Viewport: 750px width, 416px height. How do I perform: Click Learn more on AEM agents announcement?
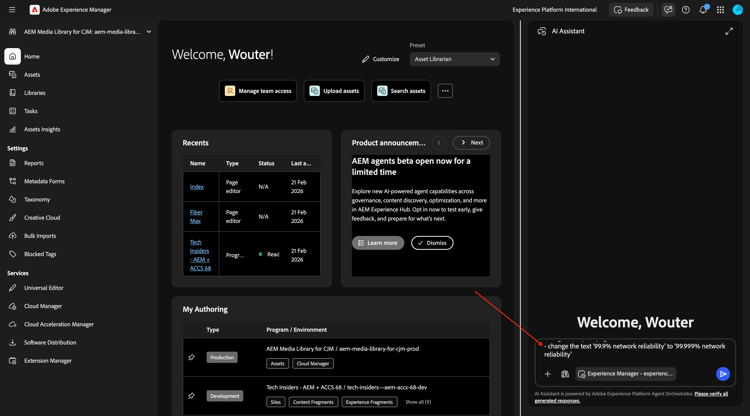(x=378, y=243)
